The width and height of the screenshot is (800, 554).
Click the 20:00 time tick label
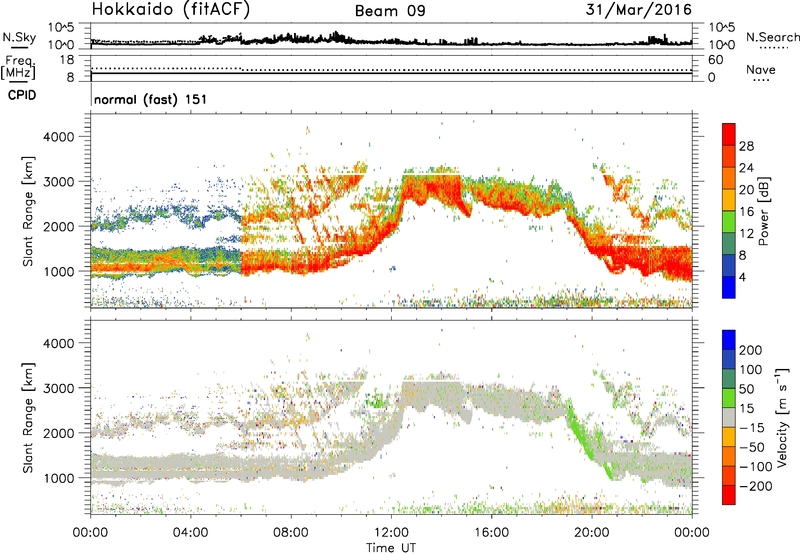592,533
